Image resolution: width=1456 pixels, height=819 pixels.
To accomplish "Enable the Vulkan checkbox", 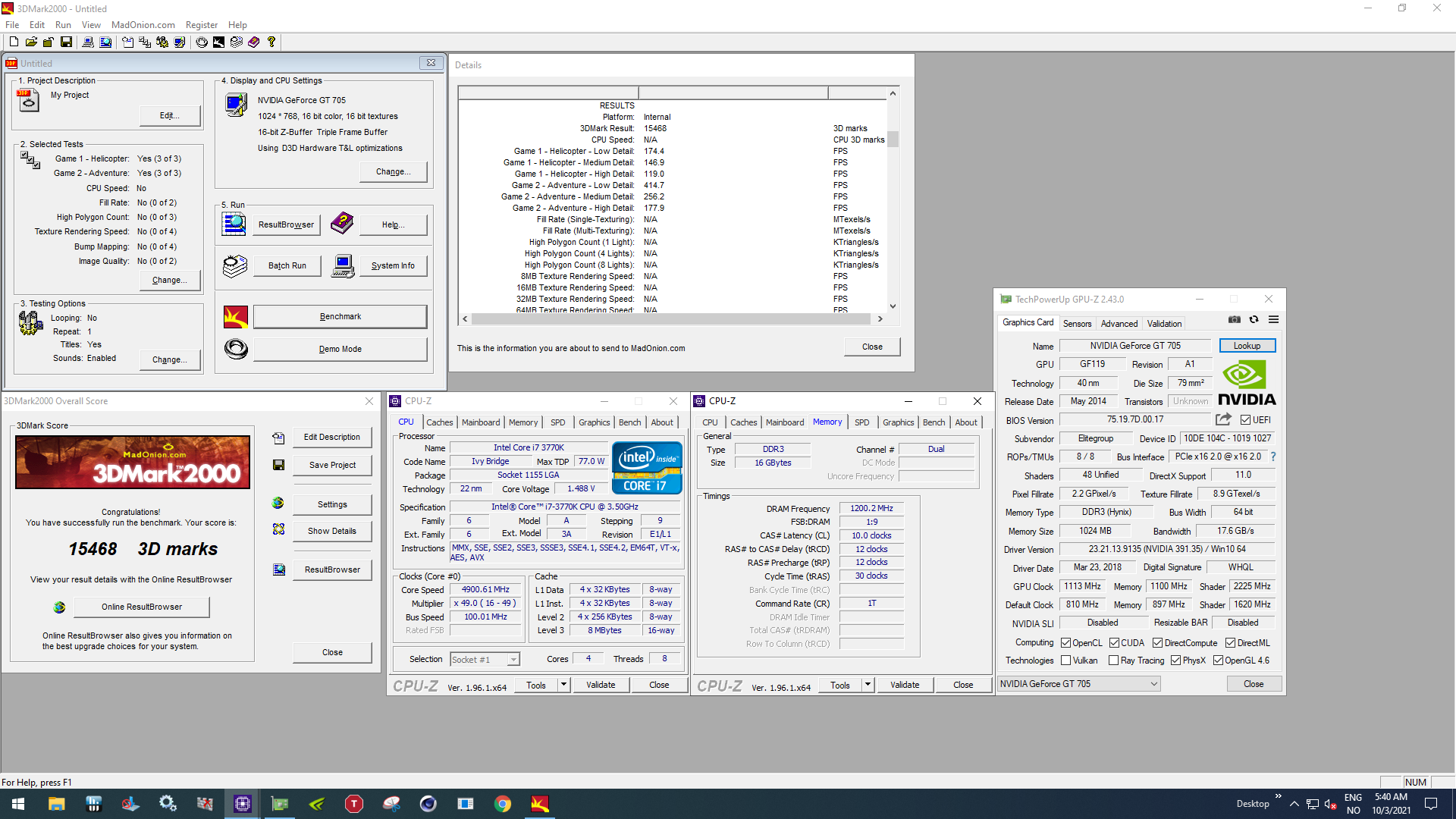I will pos(1065,661).
